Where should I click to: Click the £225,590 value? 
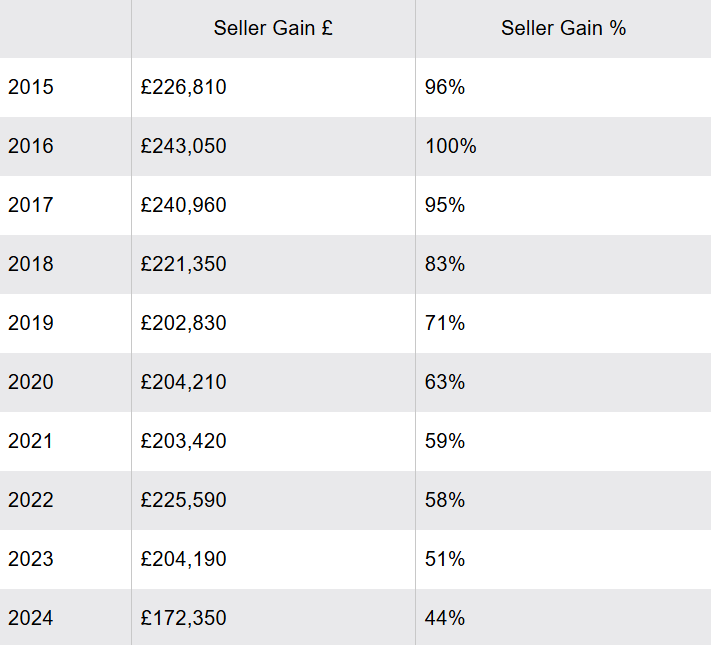tap(184, 500)
